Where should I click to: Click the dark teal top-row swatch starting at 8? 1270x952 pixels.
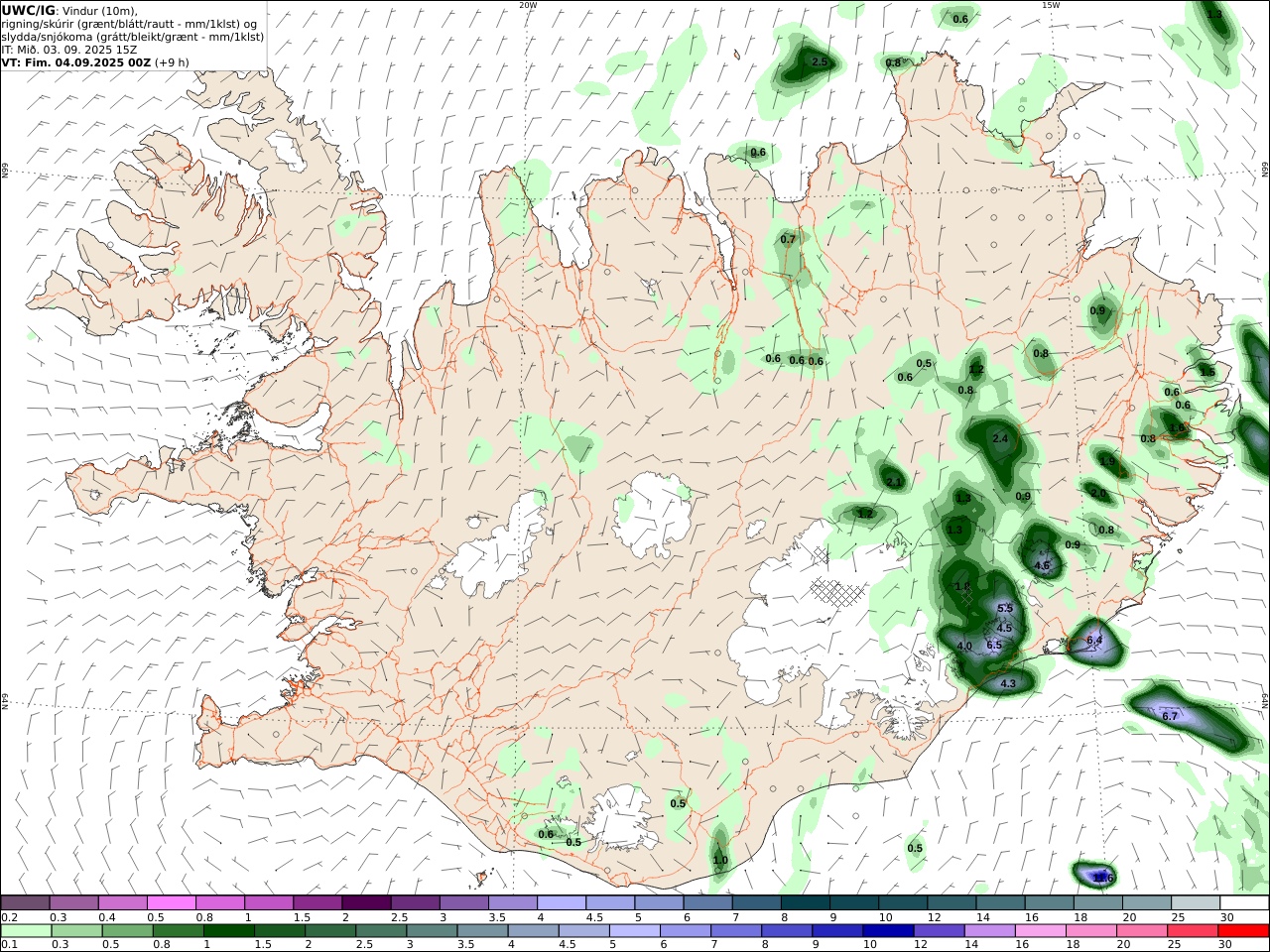point(805,902)
